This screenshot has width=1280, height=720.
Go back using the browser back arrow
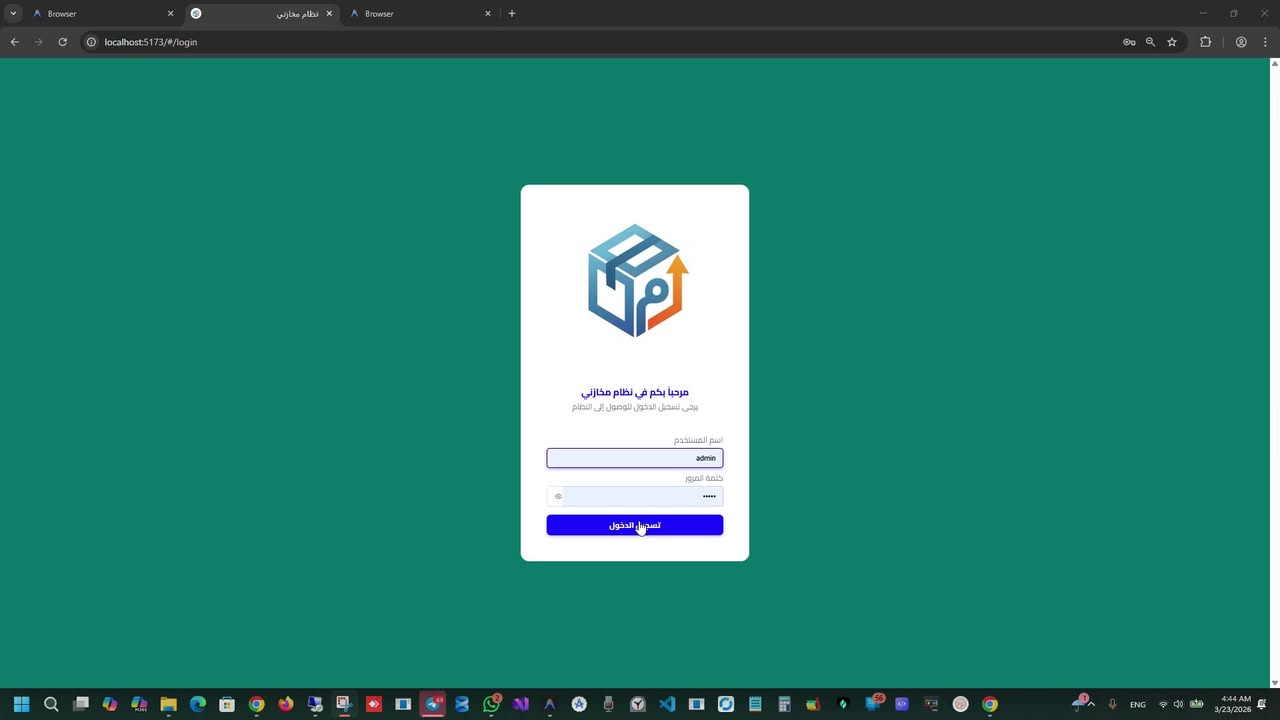click(x=14, y=42)
